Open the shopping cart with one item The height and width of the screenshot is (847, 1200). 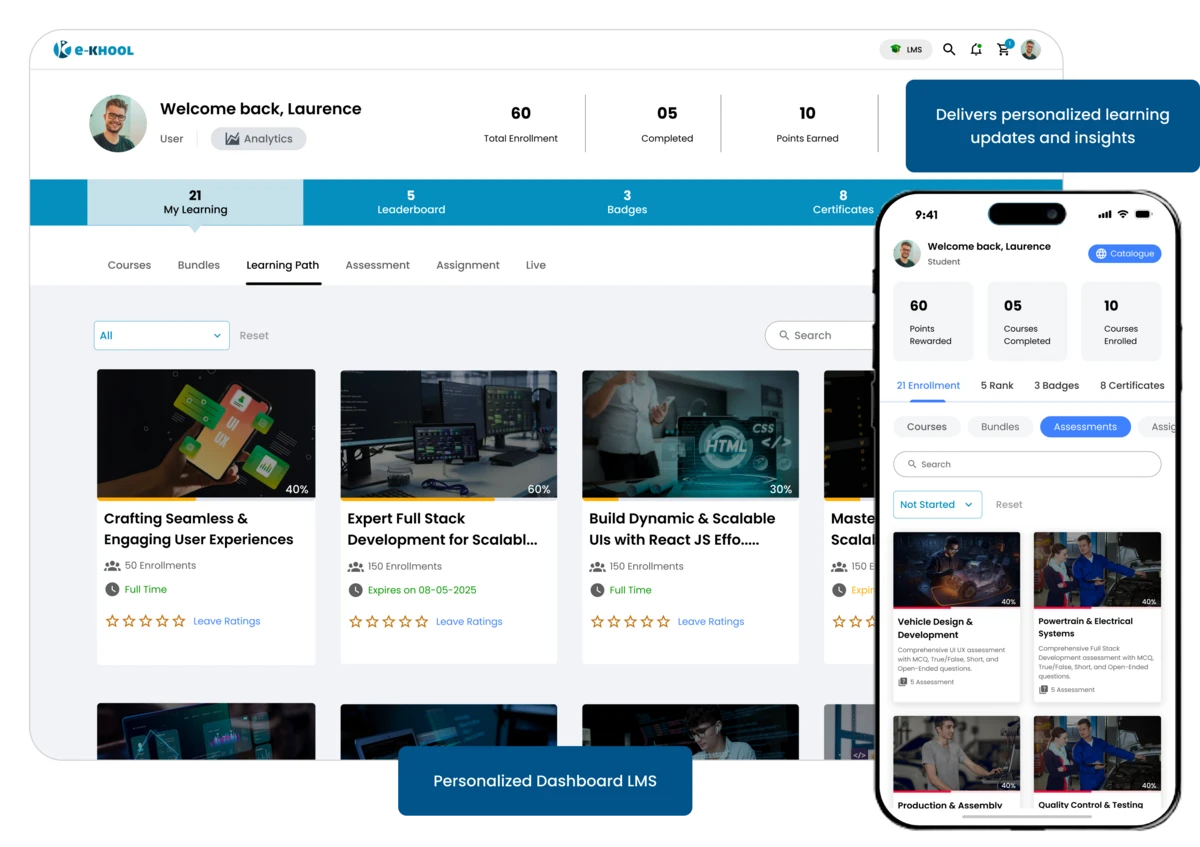click(x=1003, y=48)
